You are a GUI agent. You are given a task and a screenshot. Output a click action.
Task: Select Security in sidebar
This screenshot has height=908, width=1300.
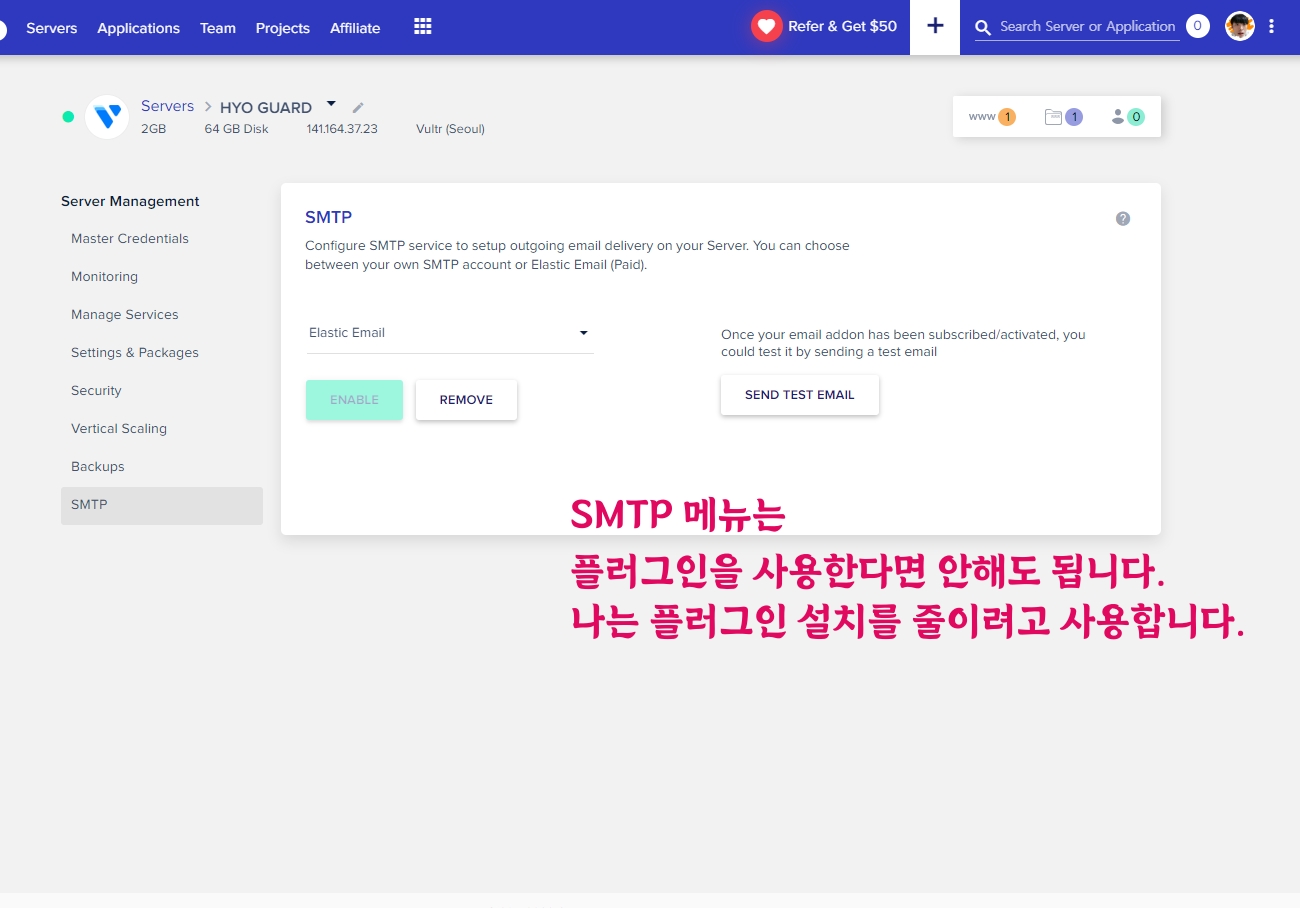point(162,391)
